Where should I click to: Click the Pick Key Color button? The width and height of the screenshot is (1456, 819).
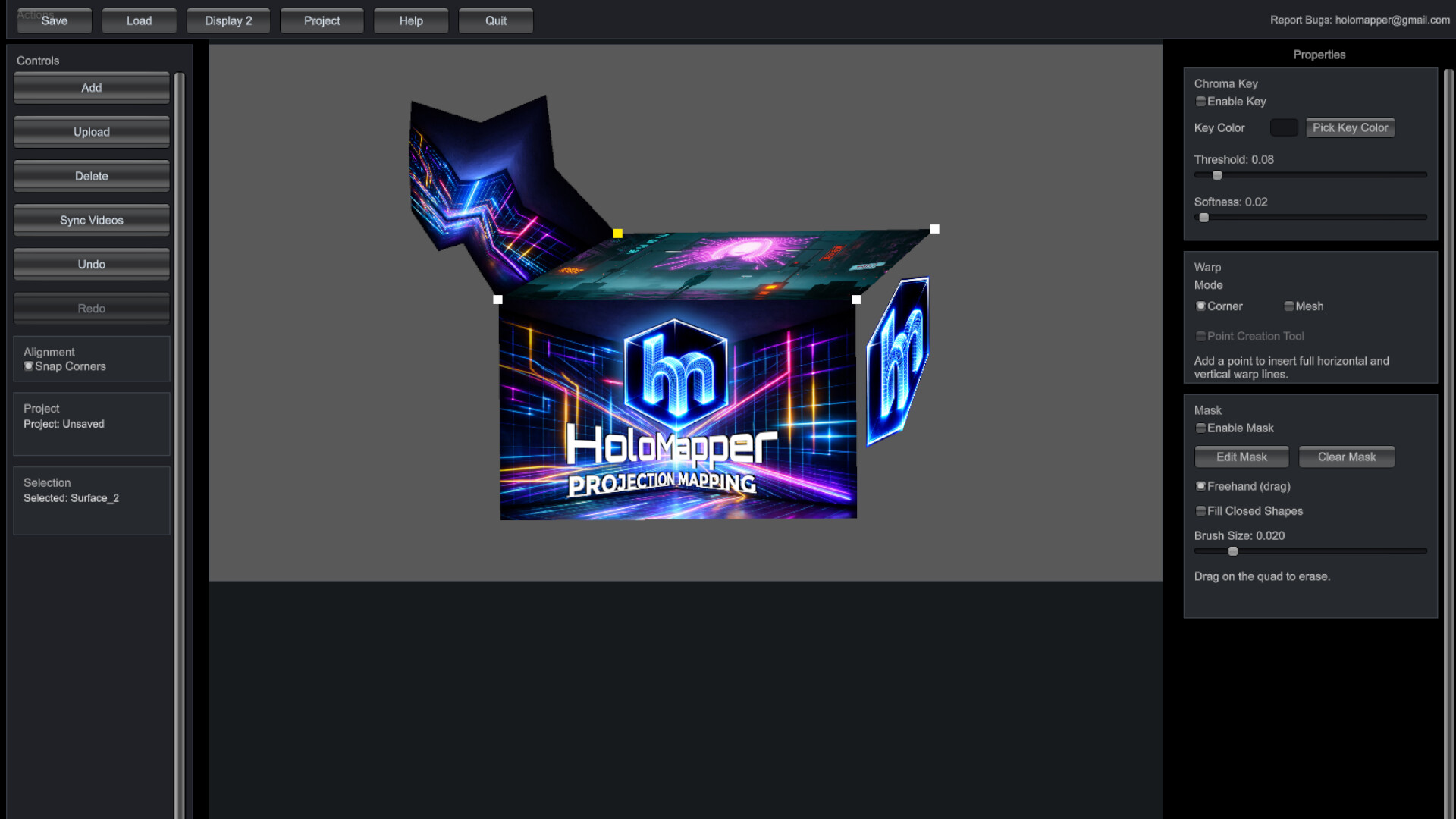(1350, 127)
